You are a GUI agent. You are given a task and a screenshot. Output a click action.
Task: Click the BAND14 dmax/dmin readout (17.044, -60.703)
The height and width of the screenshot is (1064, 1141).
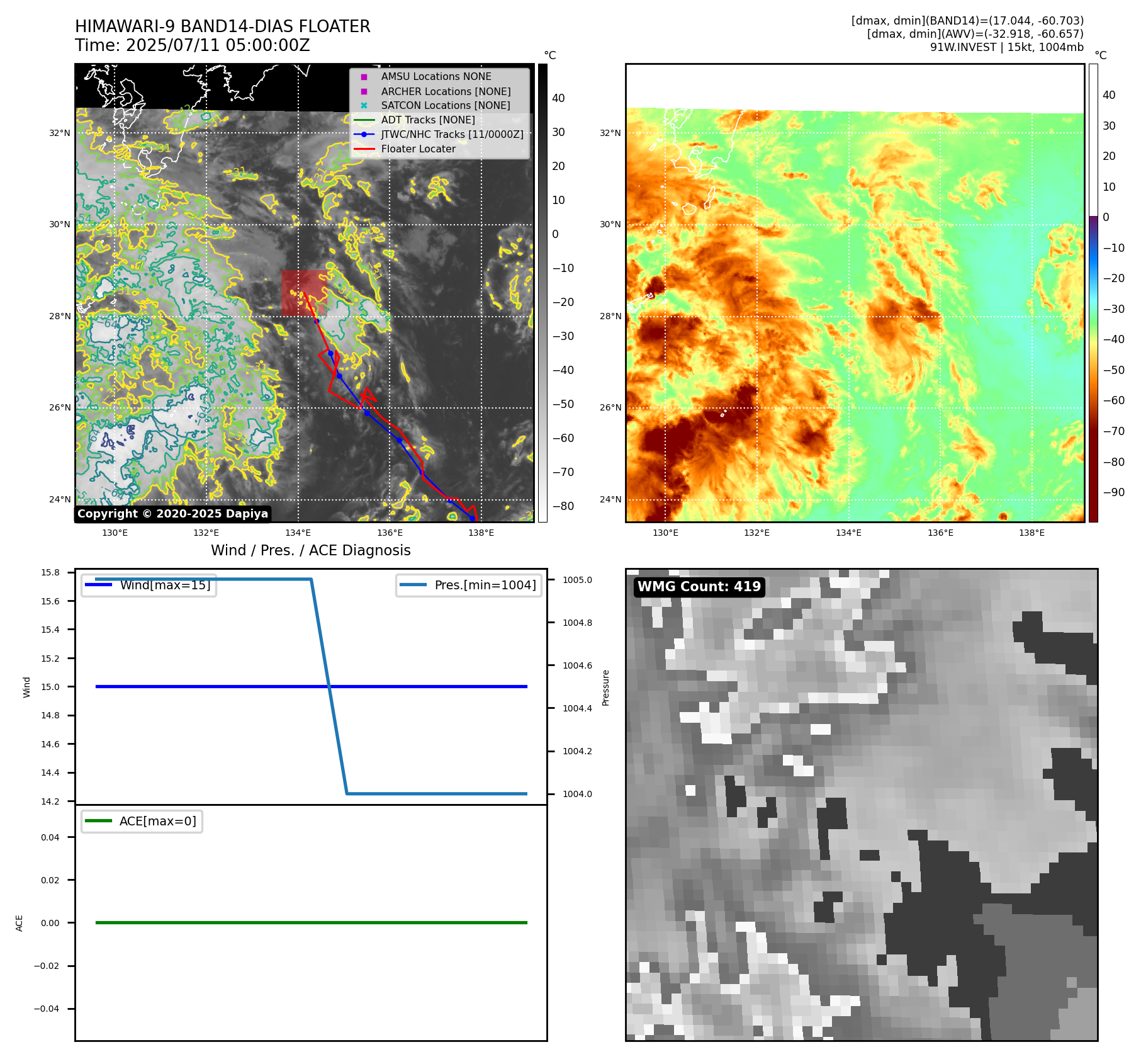967,21
